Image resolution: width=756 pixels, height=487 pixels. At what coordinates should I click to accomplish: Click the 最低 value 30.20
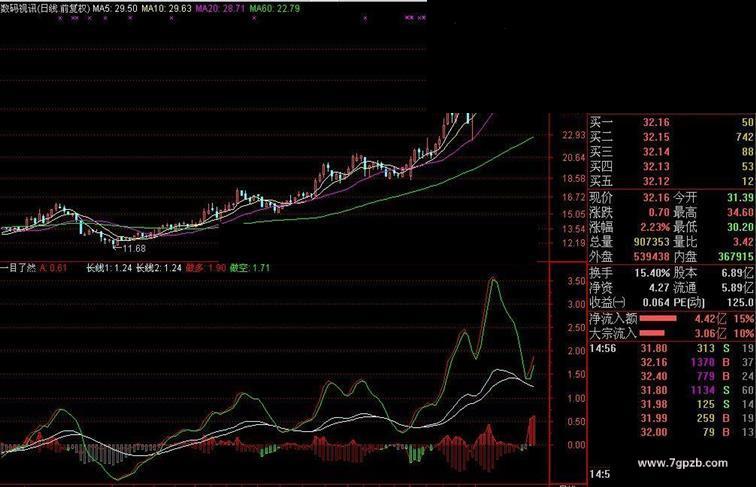(x=740, y=227)
